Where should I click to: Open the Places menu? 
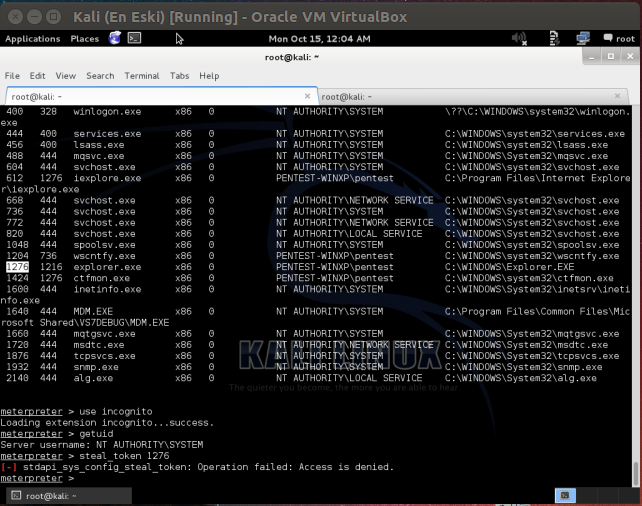pyautogui.click(x=85, y=39)
